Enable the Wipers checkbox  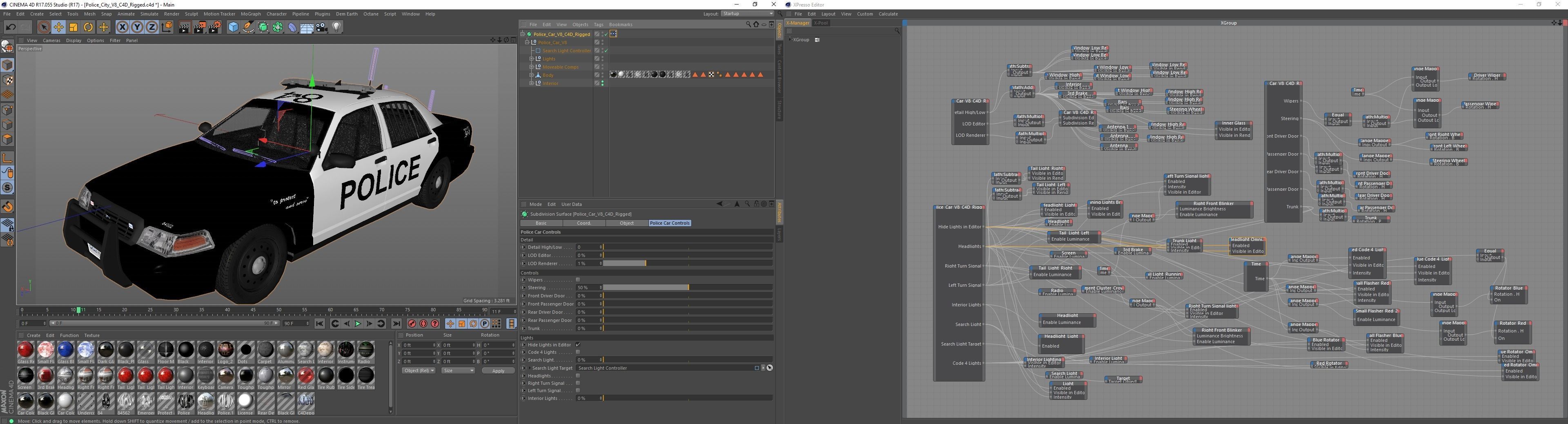[578, 280]
